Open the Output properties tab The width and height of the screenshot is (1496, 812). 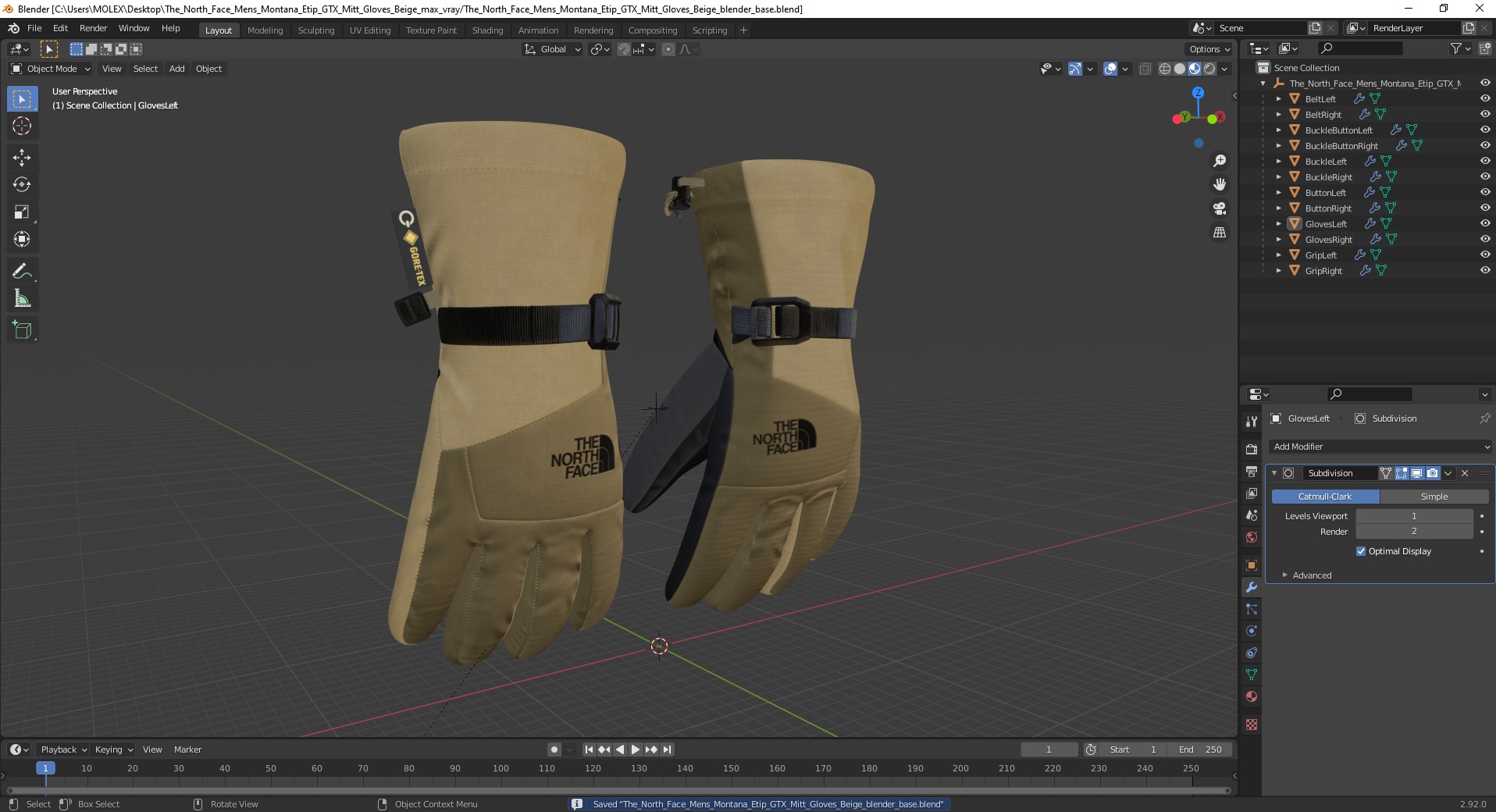click(1252, 472)
